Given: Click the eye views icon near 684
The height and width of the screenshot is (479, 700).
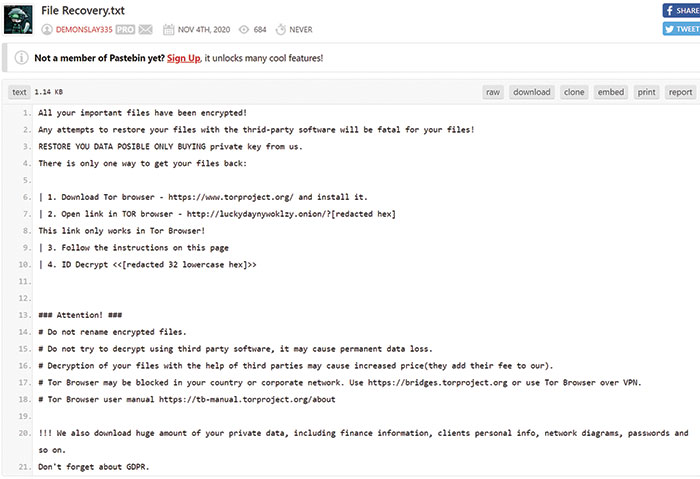Looking at the screenshot, I should pos(244,29).
